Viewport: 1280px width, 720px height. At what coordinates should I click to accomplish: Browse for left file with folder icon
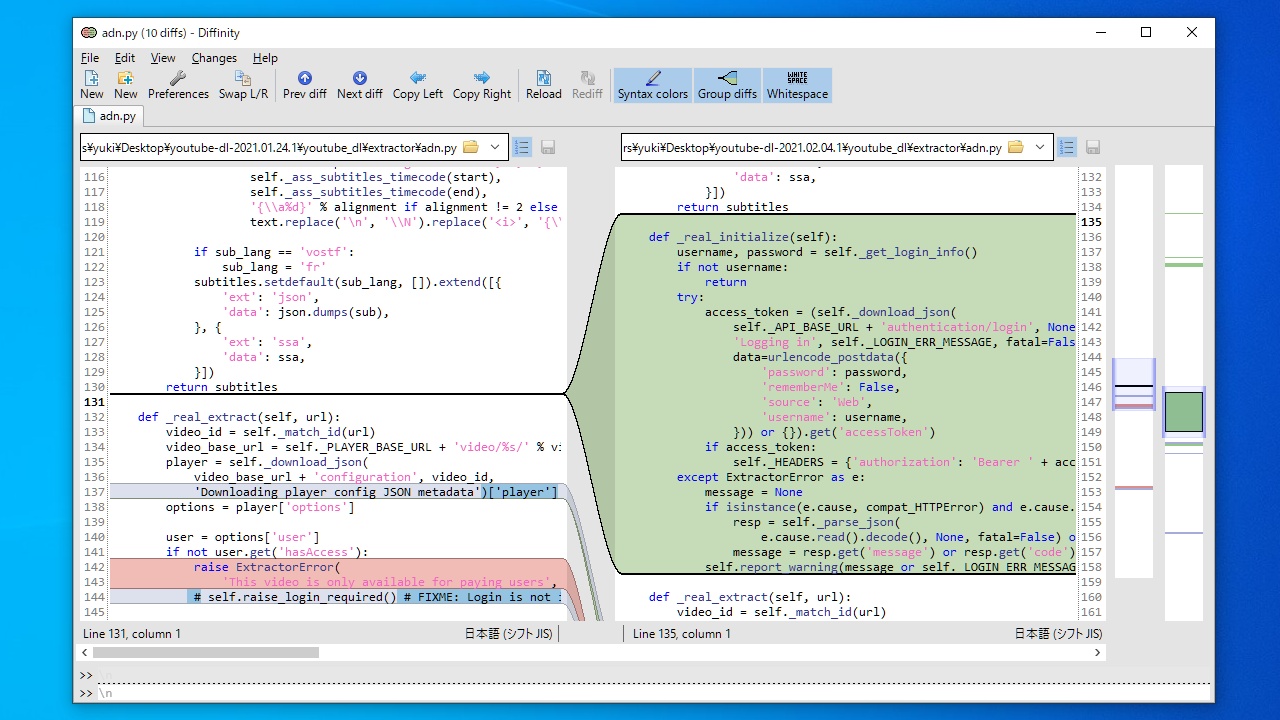pos(470,147)
